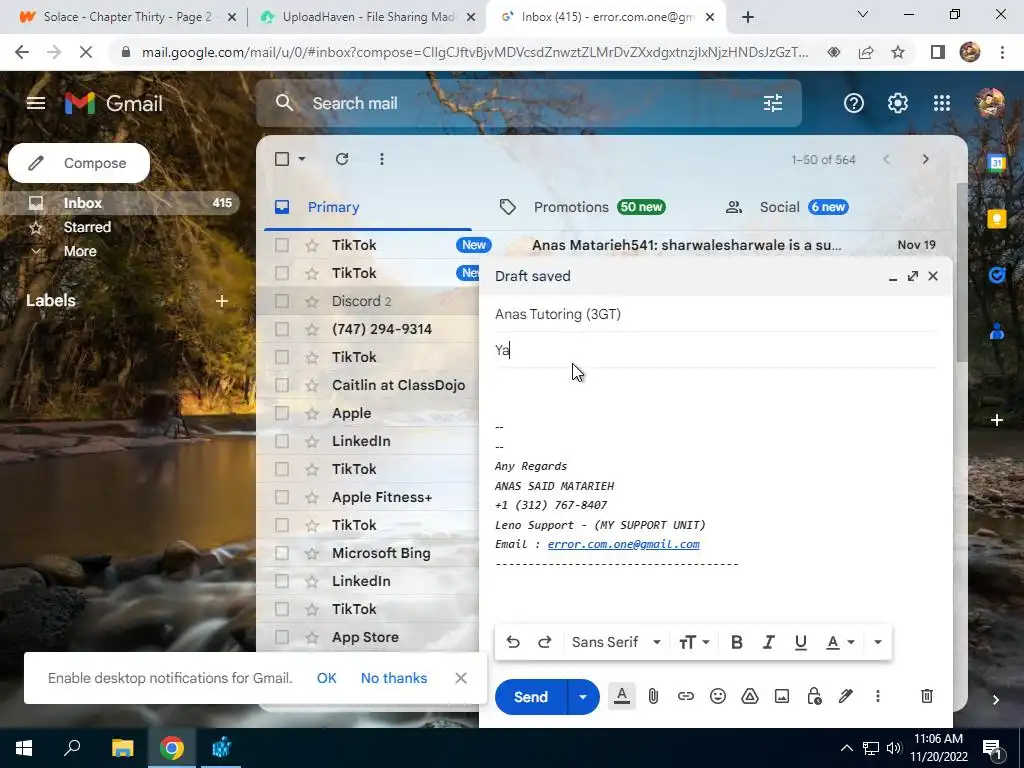Switch to UploadHaven browser tab
The height and width of the screenshot is (768, 1024).
(x=367, y=17)
